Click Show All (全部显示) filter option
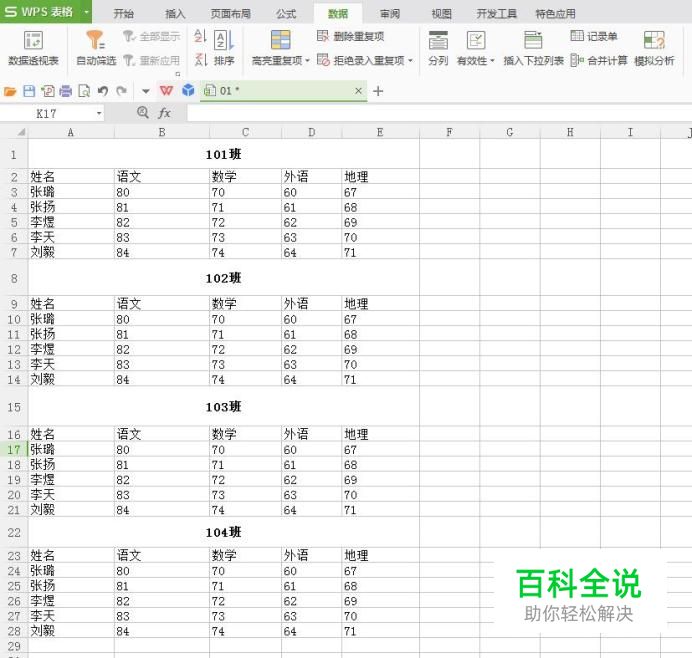The height and width of the screenshot is (658, 692). click(x=152, y=36)
